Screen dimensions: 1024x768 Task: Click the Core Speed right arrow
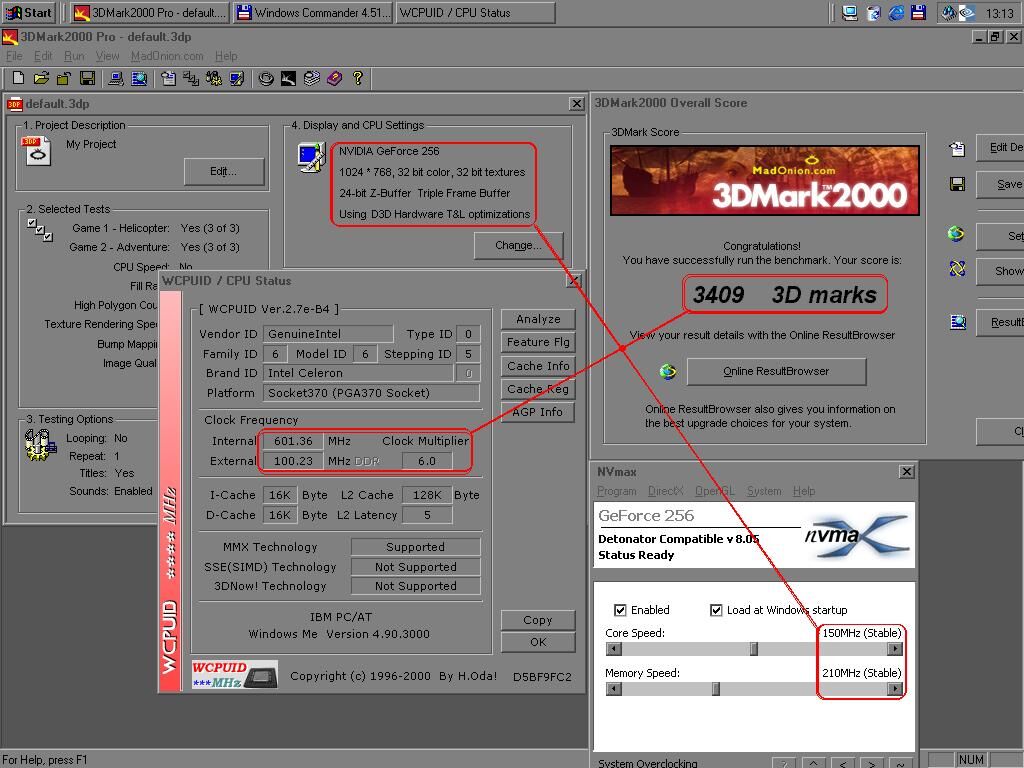(895, 649)
